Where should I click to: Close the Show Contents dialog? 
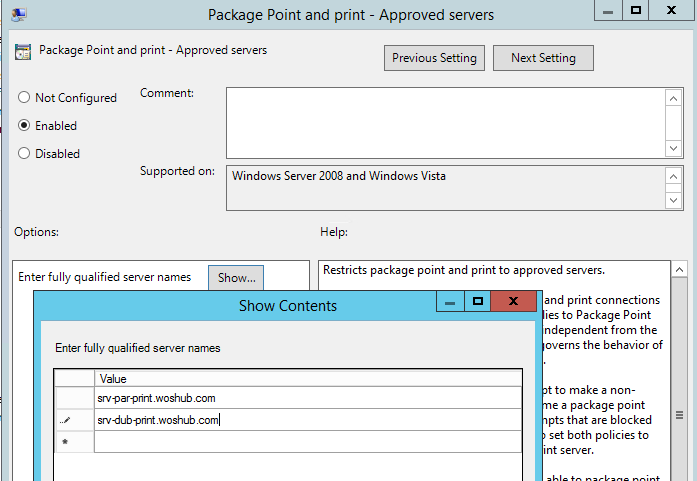(x=514, y=302)
